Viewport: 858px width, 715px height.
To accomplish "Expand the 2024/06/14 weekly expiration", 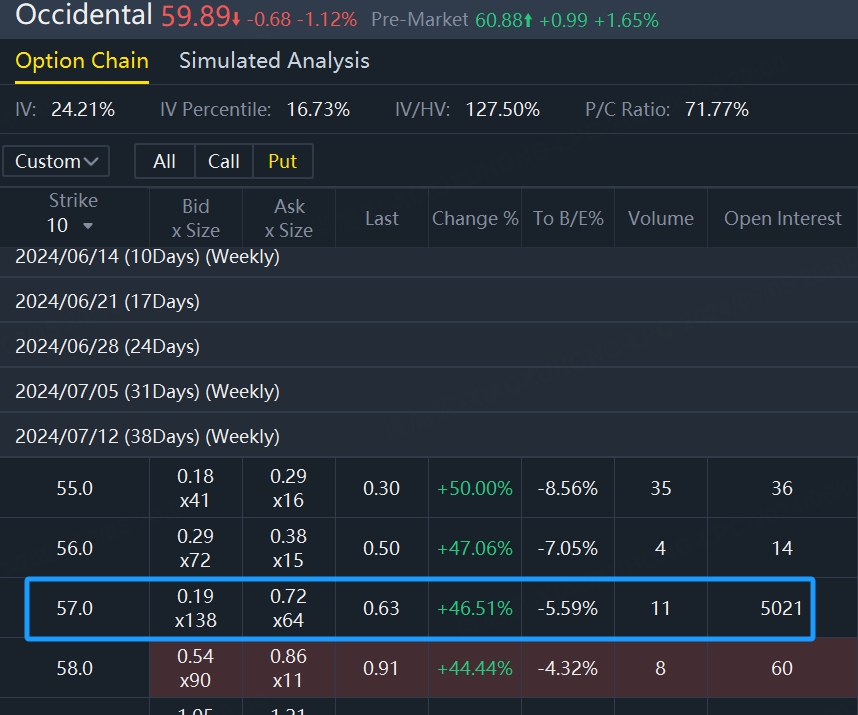I will tap(147, 257).
